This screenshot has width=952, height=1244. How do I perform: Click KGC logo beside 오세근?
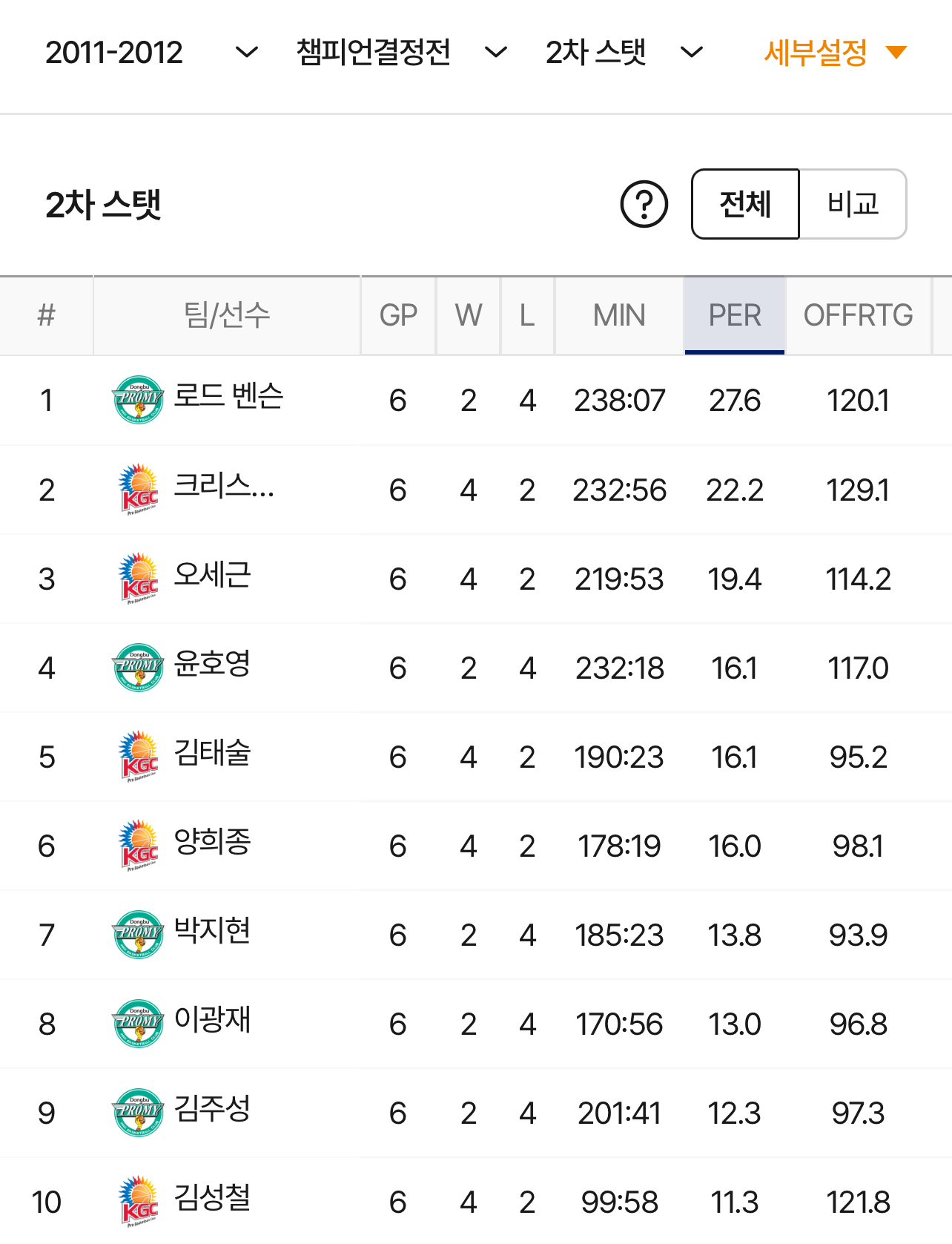pyautogui.click(x=138, y=578)
